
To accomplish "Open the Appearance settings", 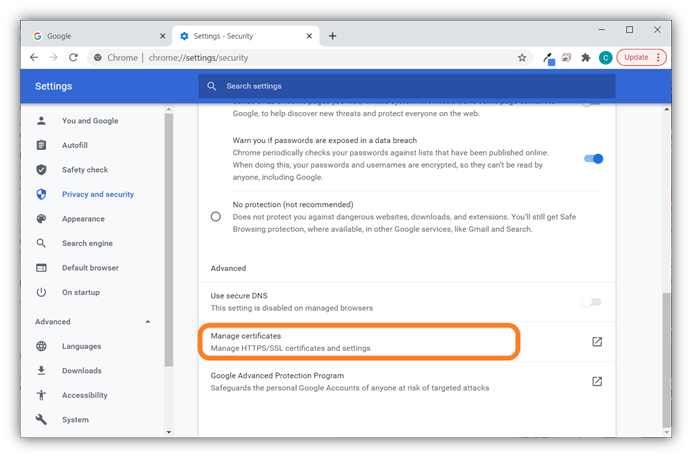I will point(83,219).
